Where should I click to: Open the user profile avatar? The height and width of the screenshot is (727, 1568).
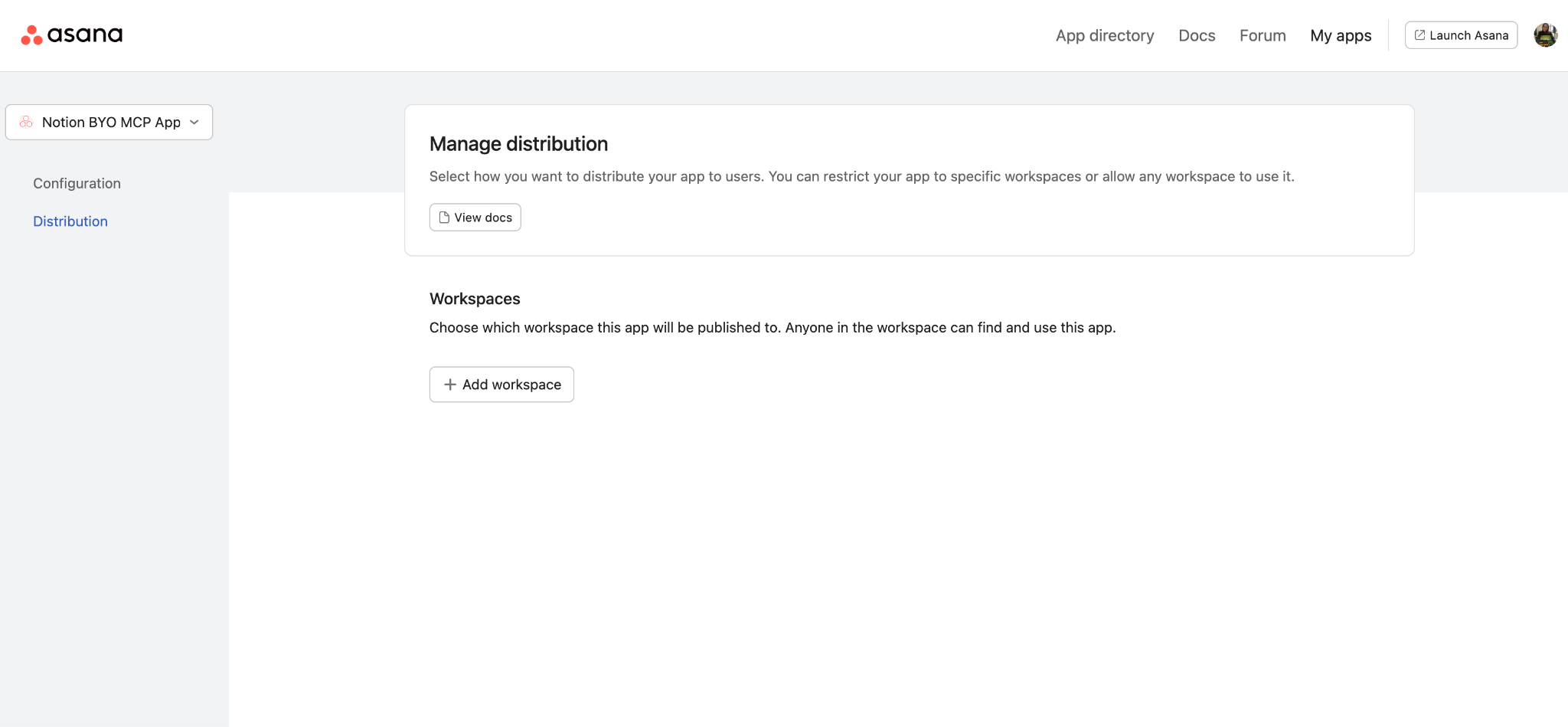tap(1545, 35)
